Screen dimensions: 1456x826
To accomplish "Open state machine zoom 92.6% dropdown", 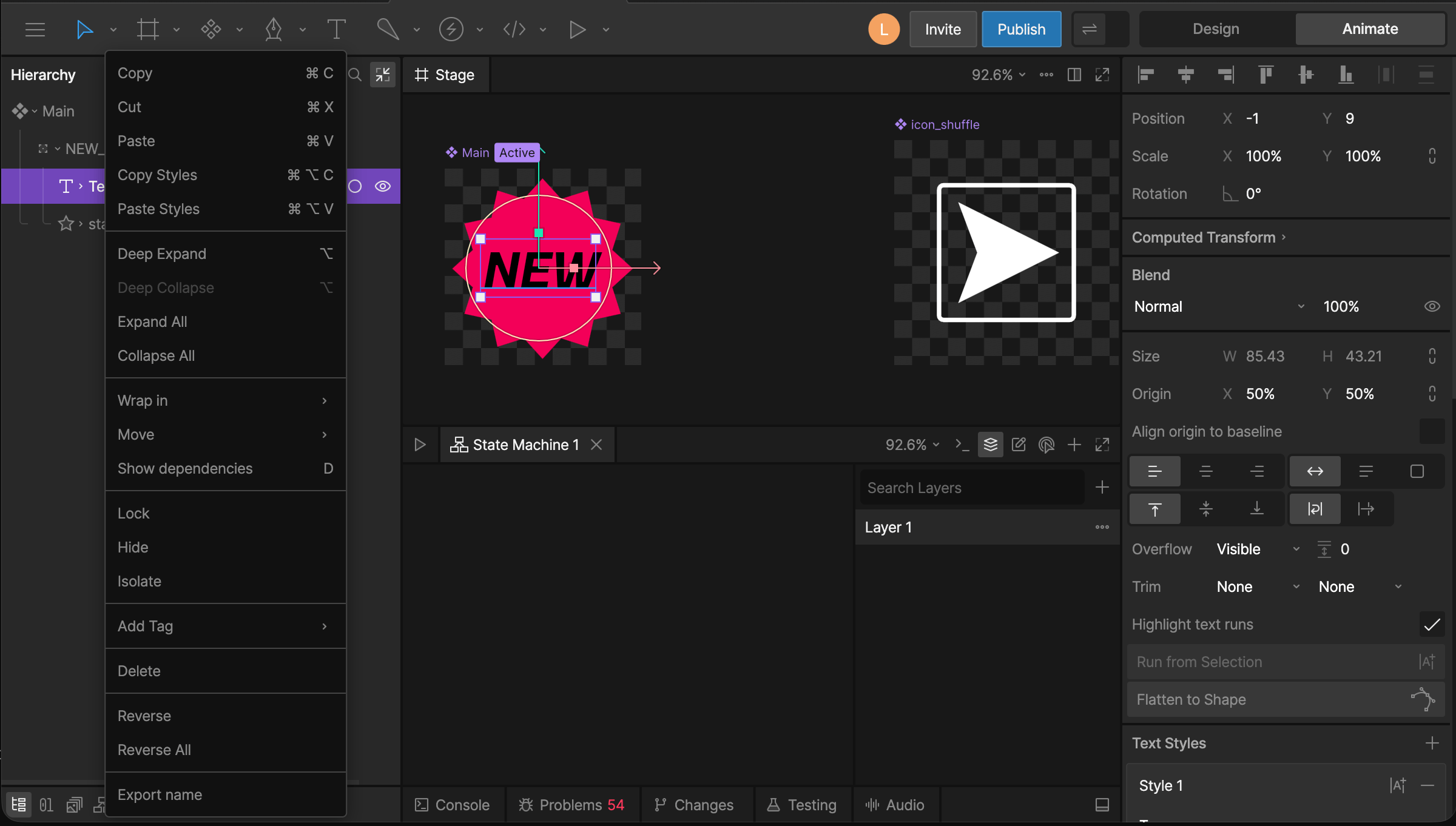I will pos(912,445).
